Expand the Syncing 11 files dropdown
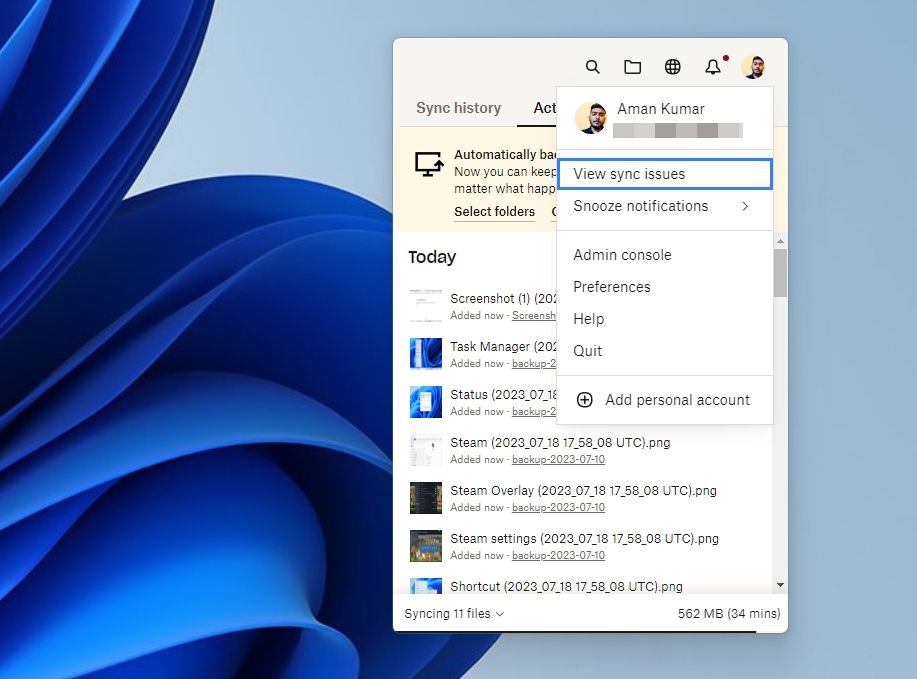Viewport: 917px width, 679px height. 452,613
